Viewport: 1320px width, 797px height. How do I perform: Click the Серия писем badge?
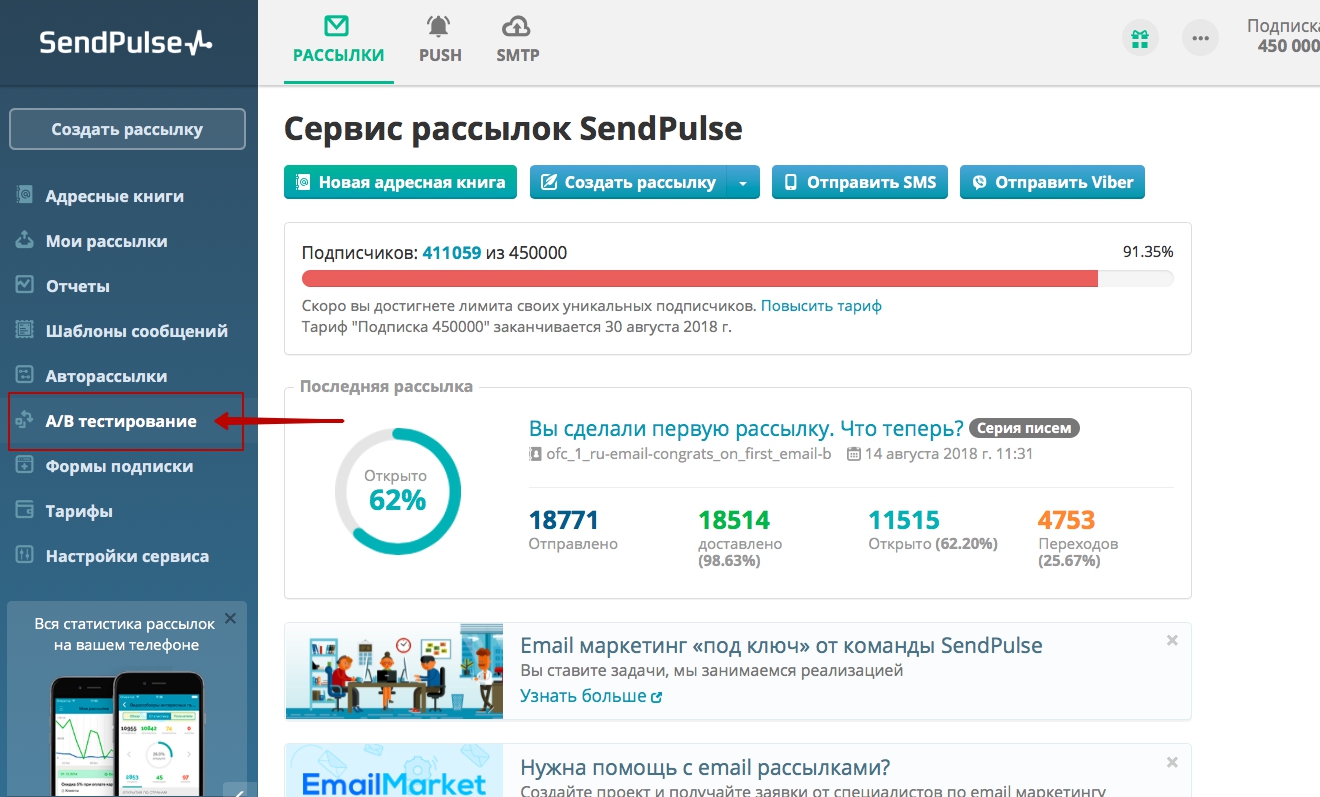pyautogui.click(x=1024, y=428)
